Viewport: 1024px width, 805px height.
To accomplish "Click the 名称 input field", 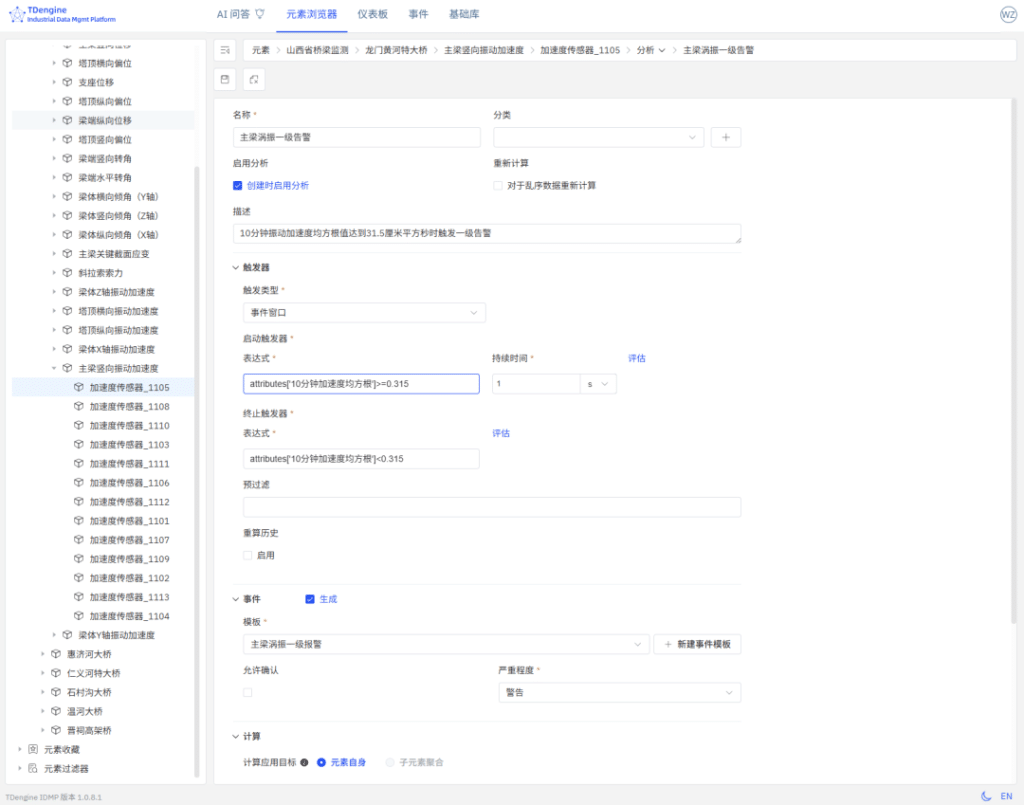I will (357, 137).
